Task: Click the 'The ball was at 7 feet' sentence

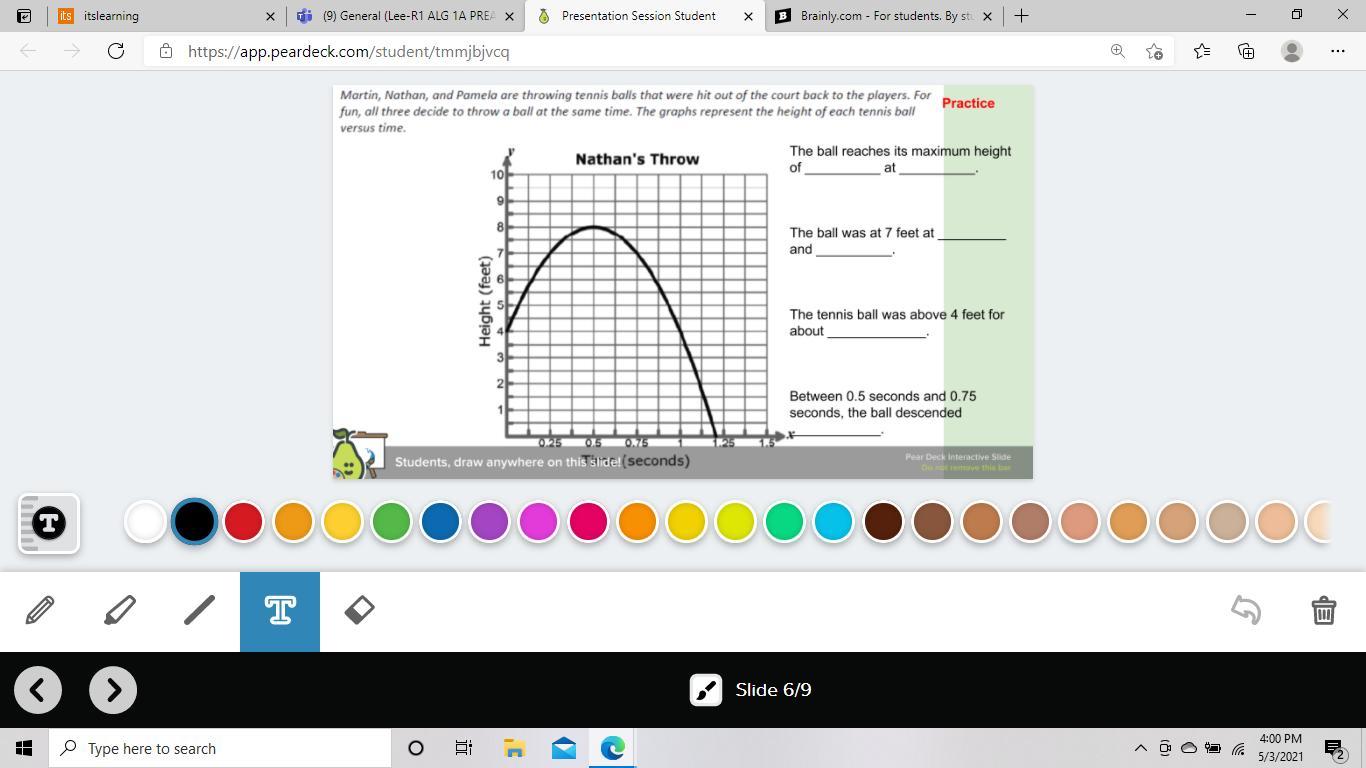Action: [897, 241]
